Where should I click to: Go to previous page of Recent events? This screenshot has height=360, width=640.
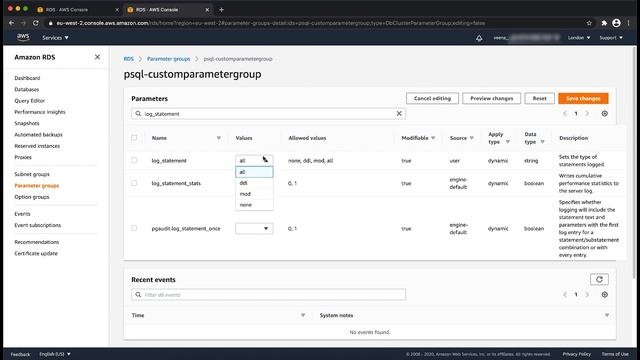(x=565, y=294)
